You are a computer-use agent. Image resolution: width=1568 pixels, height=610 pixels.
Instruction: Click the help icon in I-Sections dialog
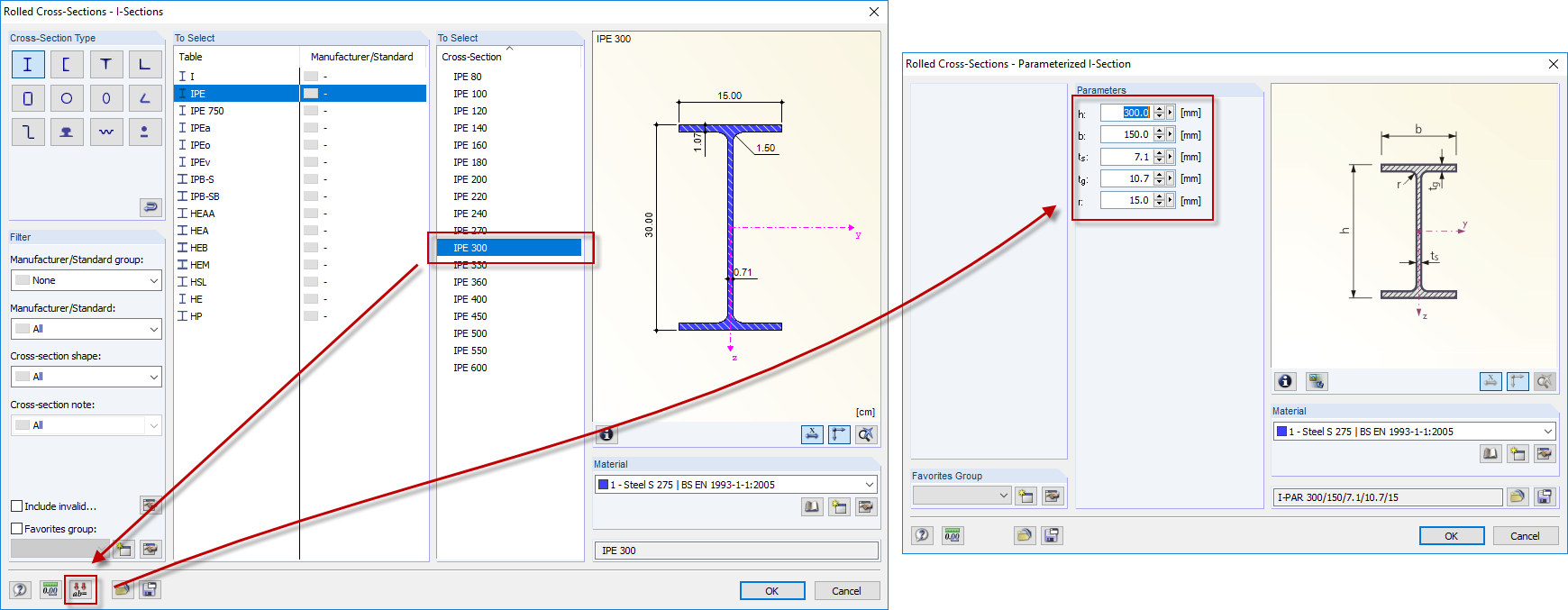(20, 590)
